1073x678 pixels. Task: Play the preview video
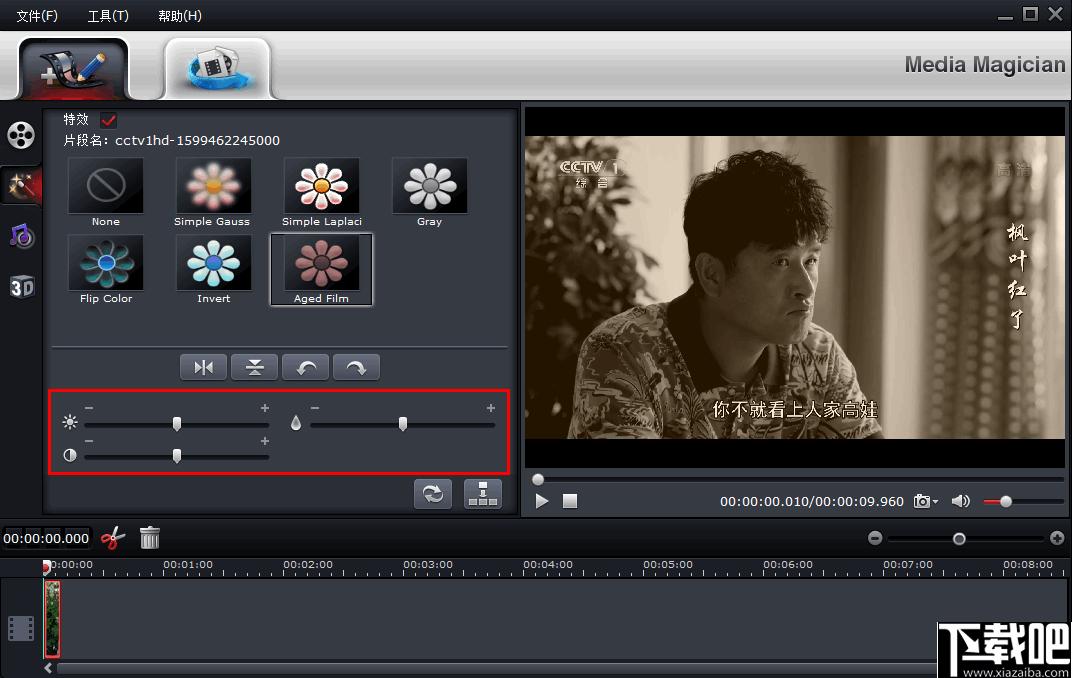tap(542, 501)
